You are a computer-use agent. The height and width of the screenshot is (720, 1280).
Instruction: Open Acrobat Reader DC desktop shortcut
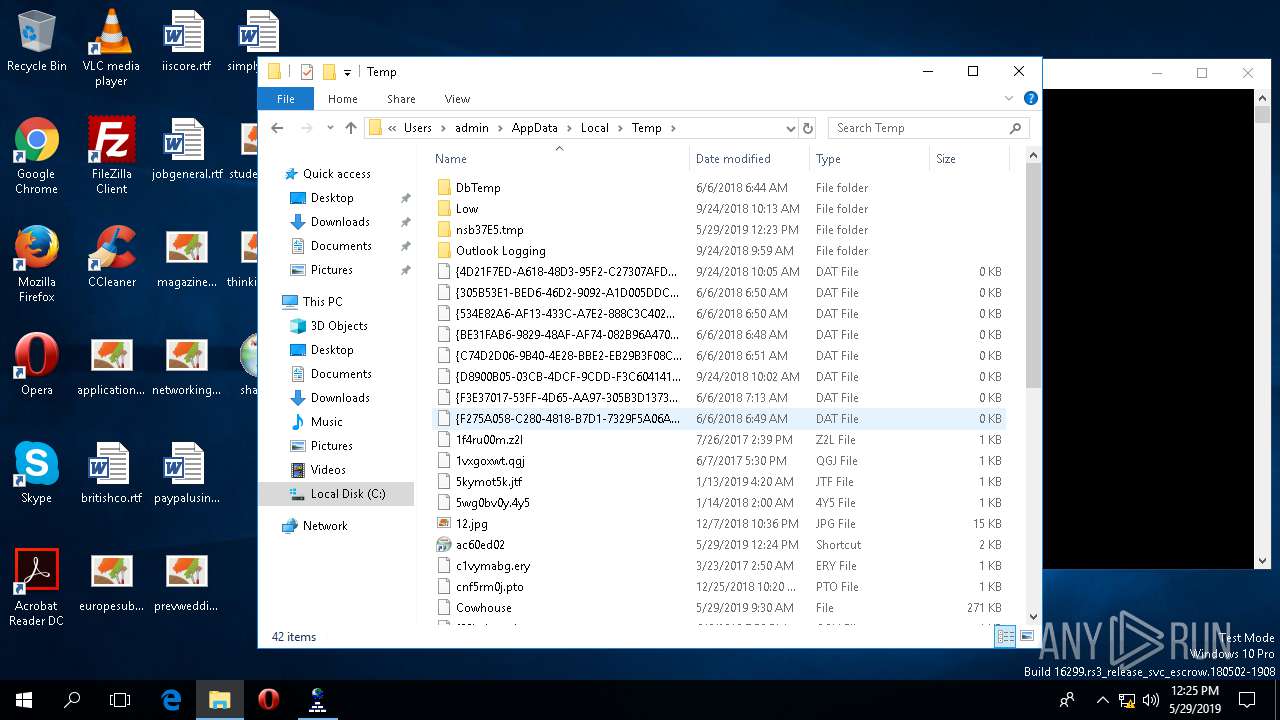(x=36, y=588)
